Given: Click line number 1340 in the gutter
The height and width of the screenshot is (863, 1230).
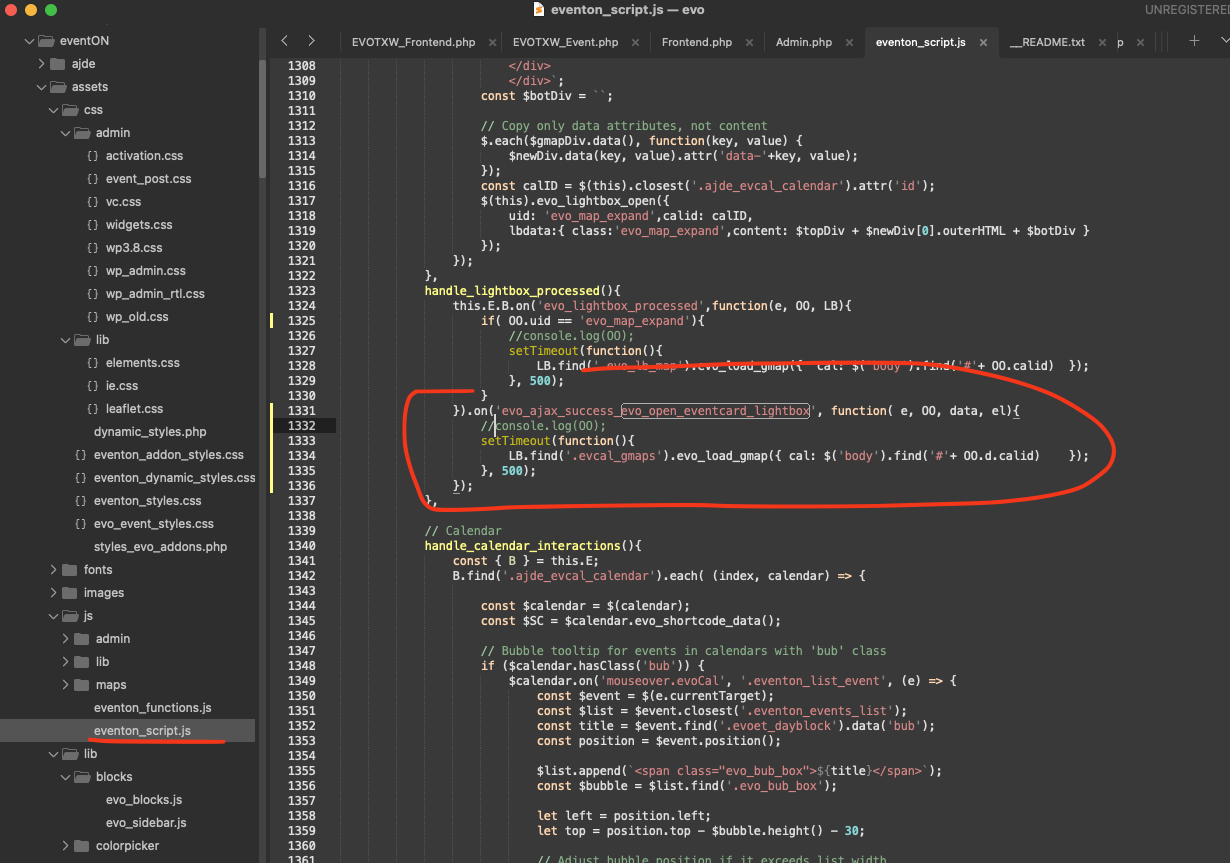Looking at the screenshot, I should pos(301,546).
